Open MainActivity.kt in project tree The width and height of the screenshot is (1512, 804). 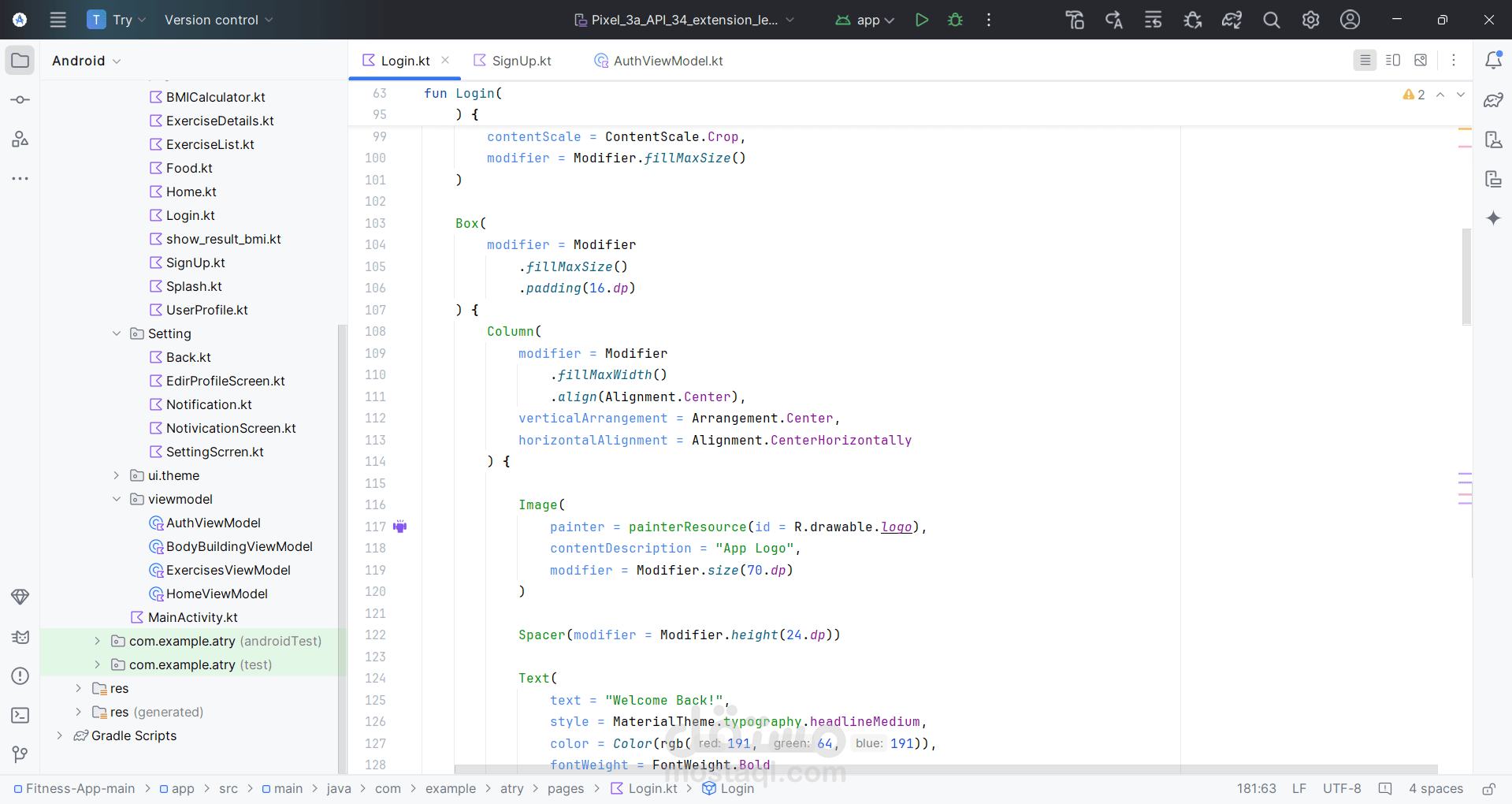(192, 617)
